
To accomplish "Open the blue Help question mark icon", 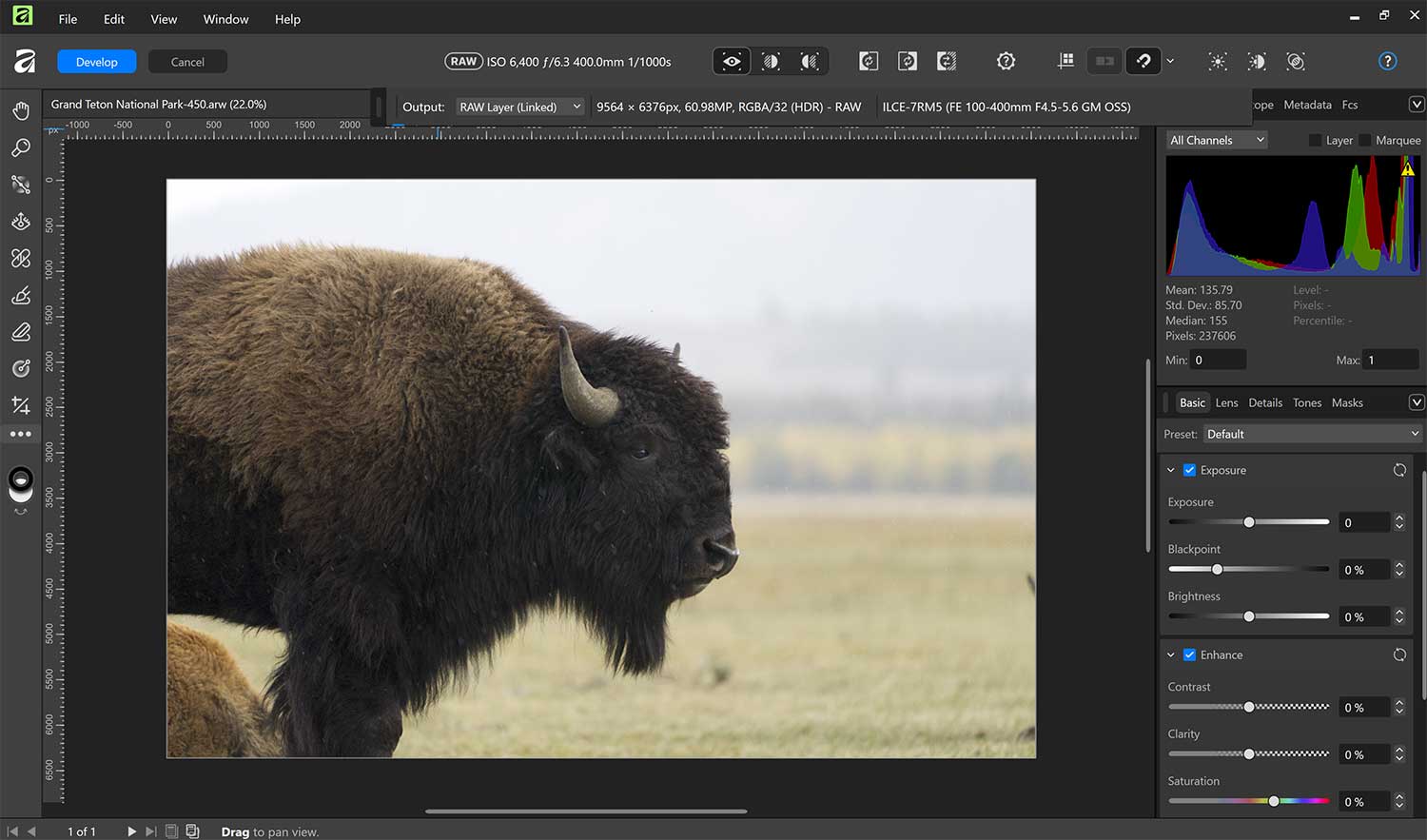I will pyautogui.click(x=1387, y=62).
